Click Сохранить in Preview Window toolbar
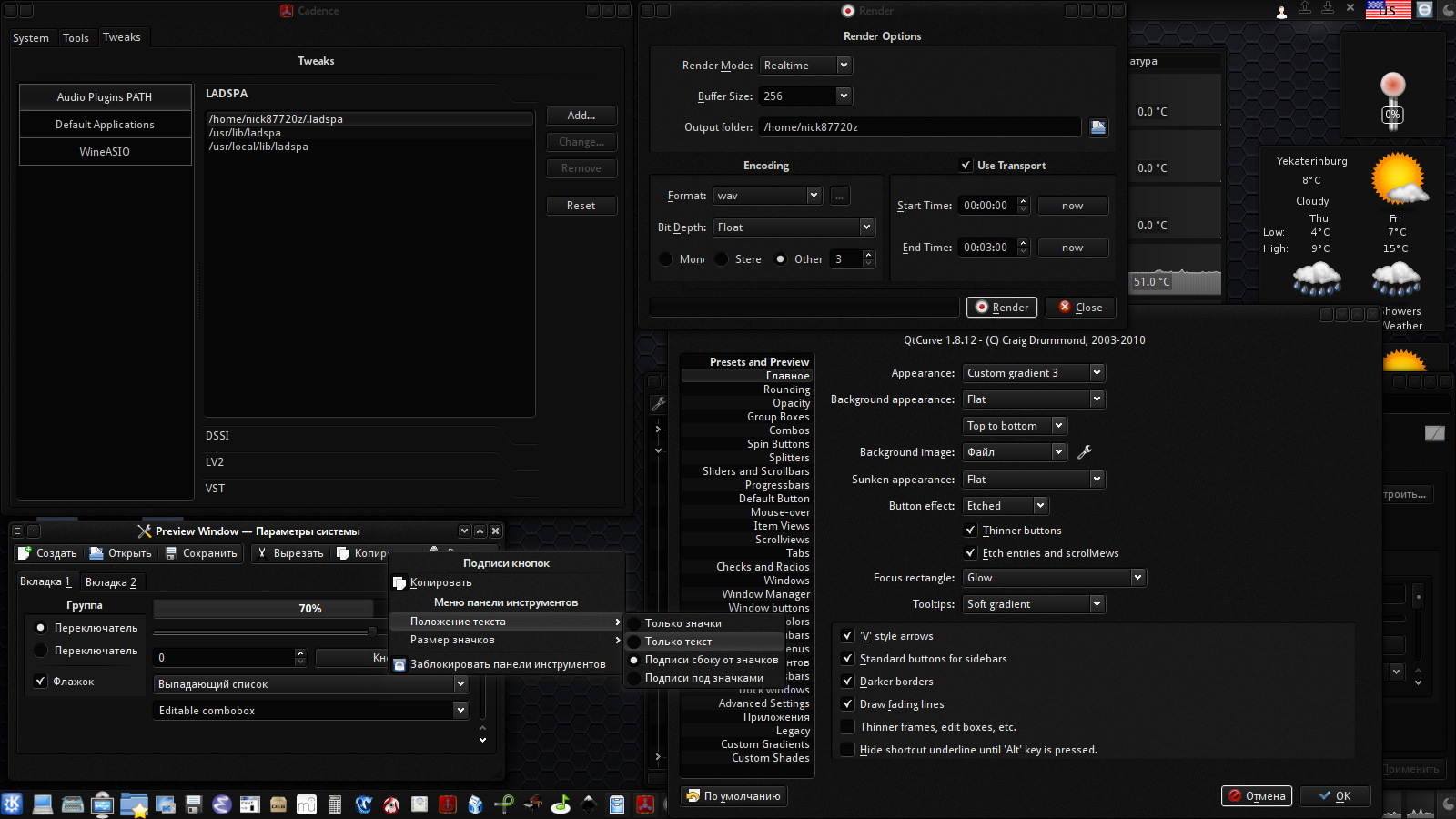 tap(201, 553)
